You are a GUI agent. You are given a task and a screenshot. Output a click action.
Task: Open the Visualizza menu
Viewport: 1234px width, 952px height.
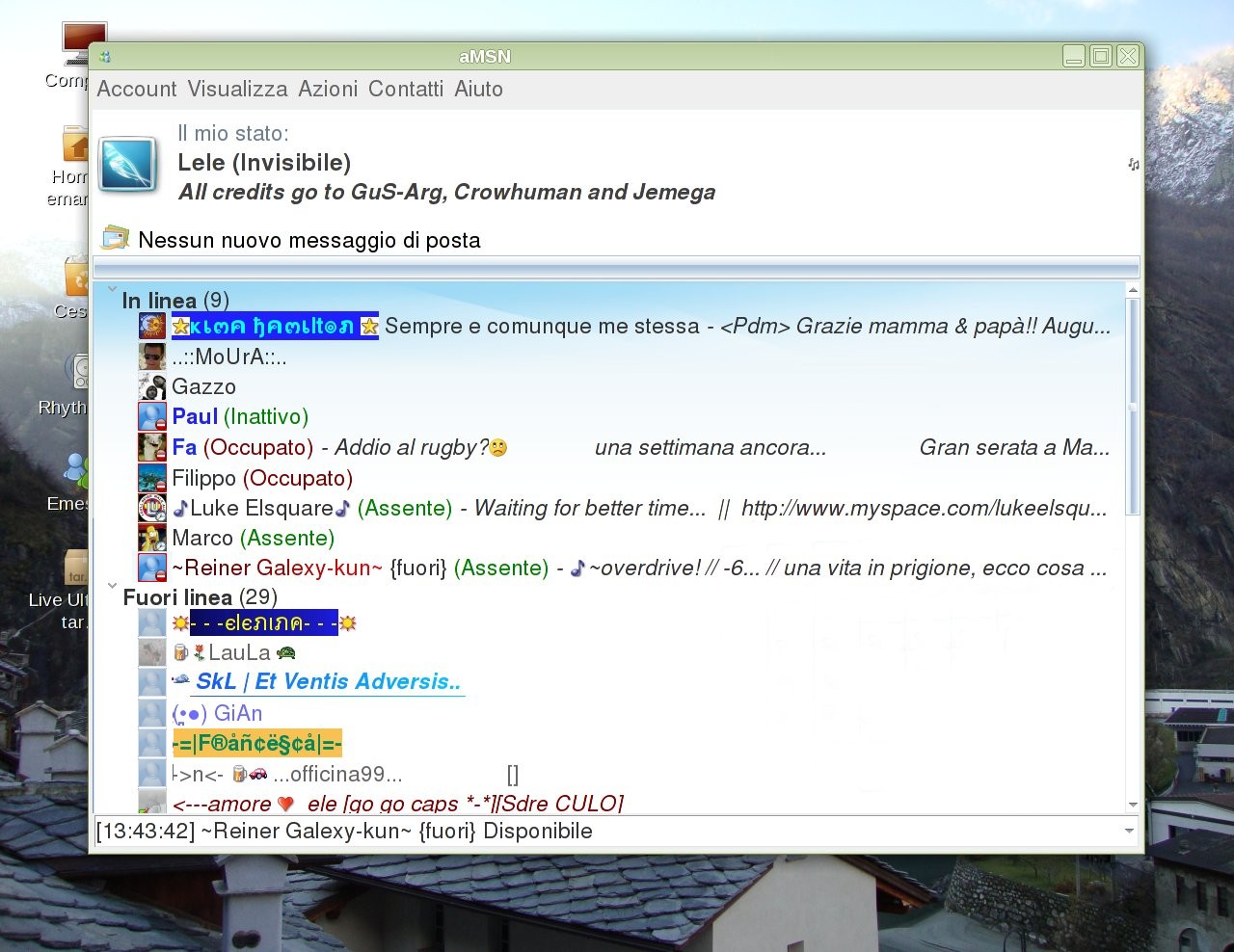click(x=237, y=89)
